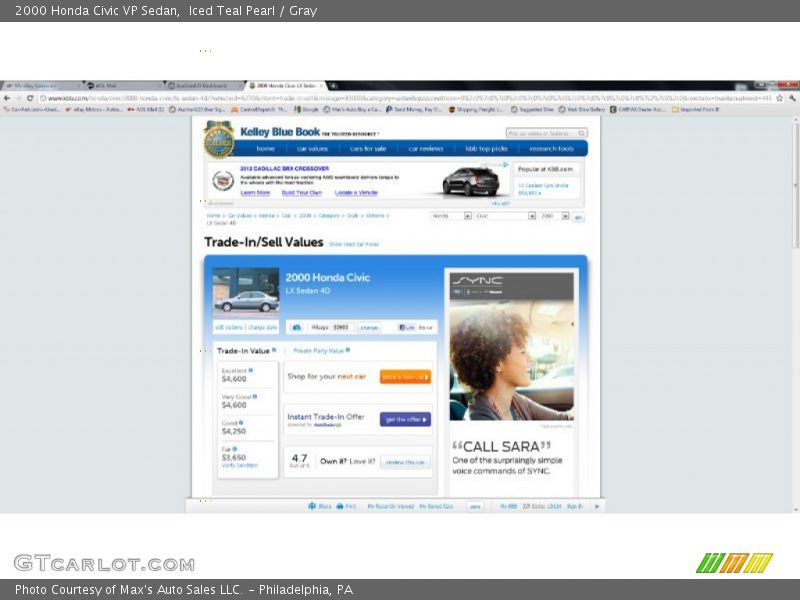Click the Learn More link in Cadillac ad
Screen dimensions: 800x600
point(255,193)
